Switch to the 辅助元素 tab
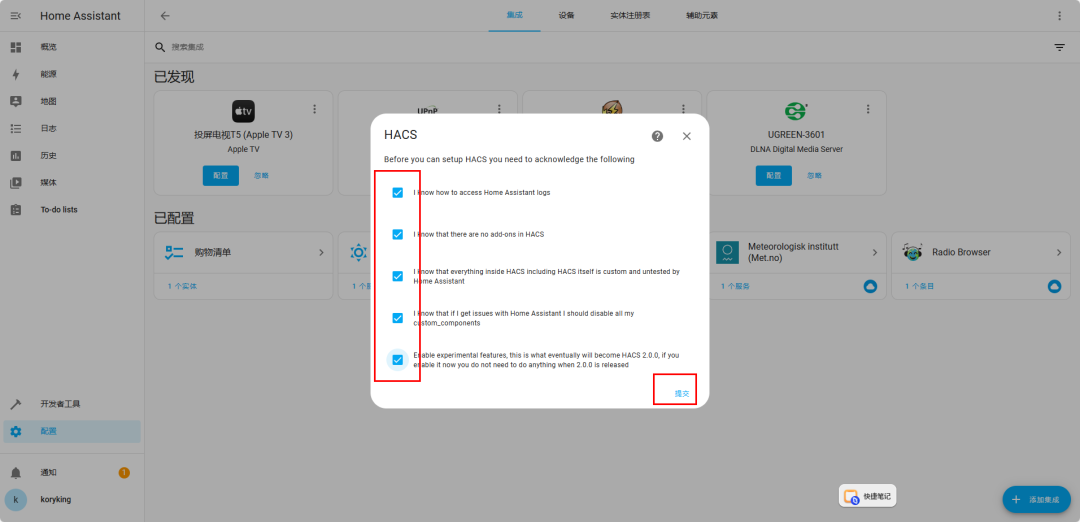This screenshot has width=1080, height=522. 702,16
